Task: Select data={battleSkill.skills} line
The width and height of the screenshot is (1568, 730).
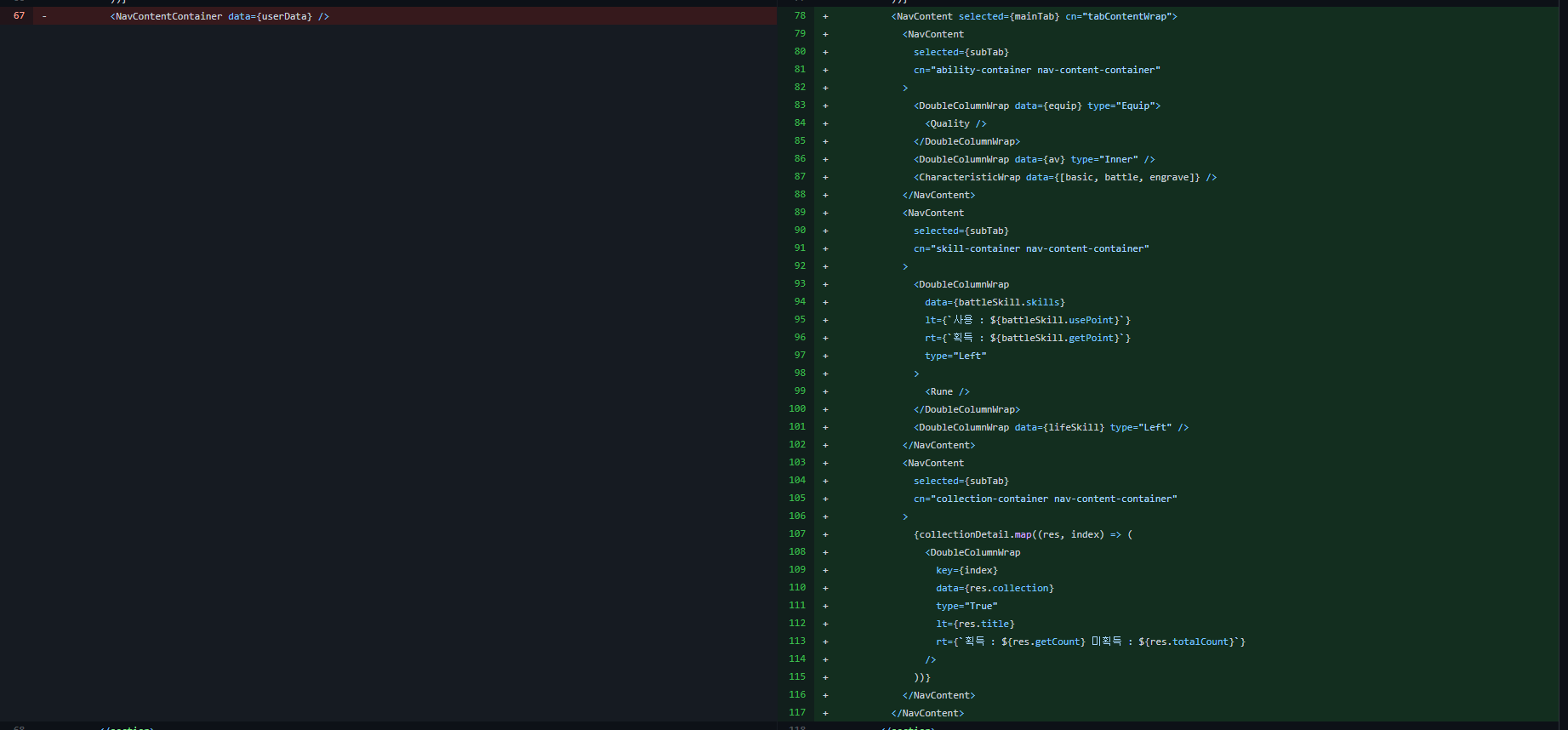Action: (x=995, y=302)
